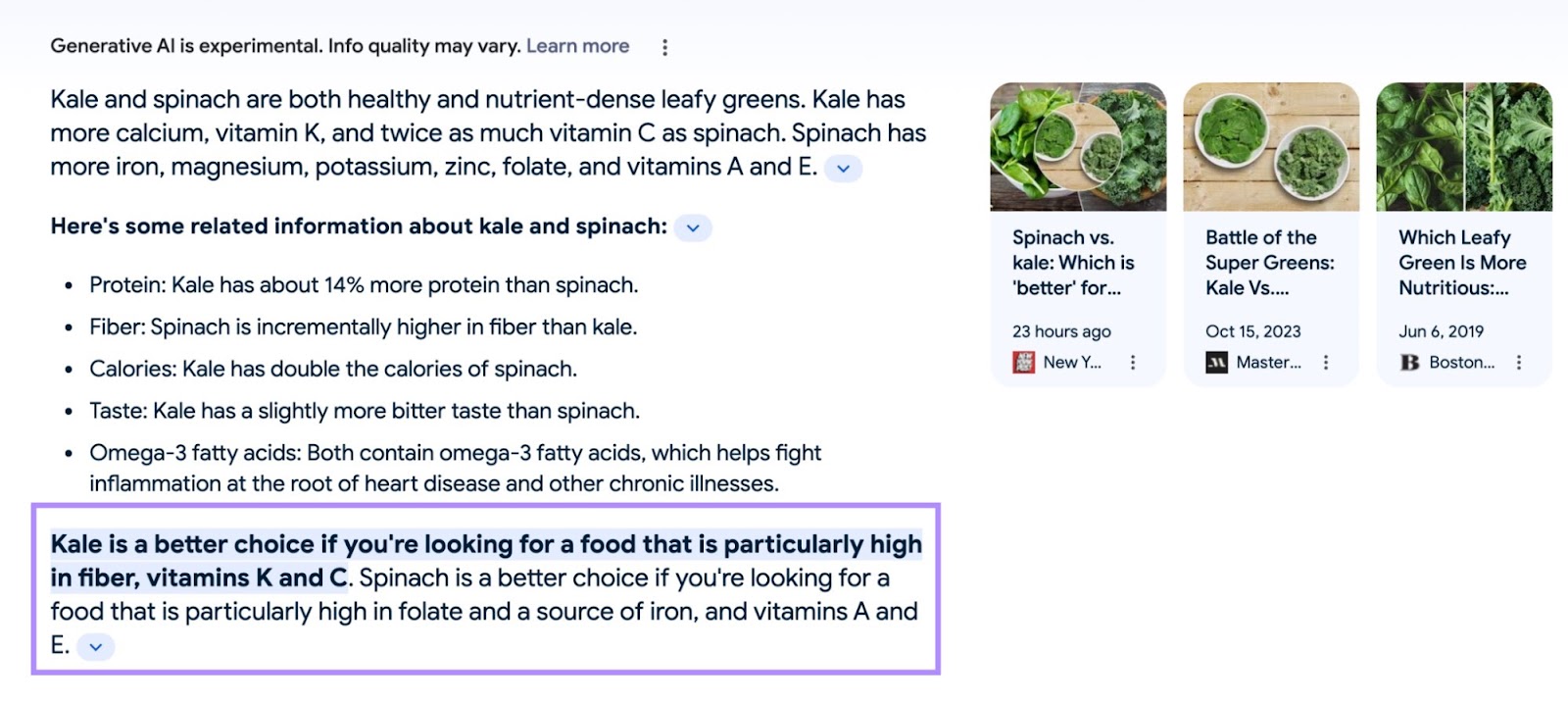Expand the highlighted conclusion paragraph
Viewport: 1568px width, 703px height.
(95, 647)
